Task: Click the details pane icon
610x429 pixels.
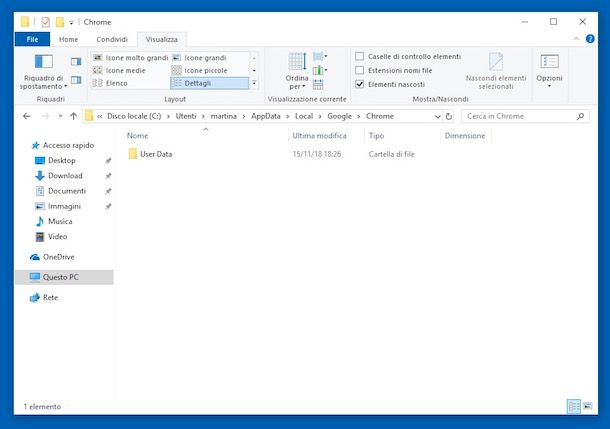Action: pyautogui.click(x=76, y=80)
